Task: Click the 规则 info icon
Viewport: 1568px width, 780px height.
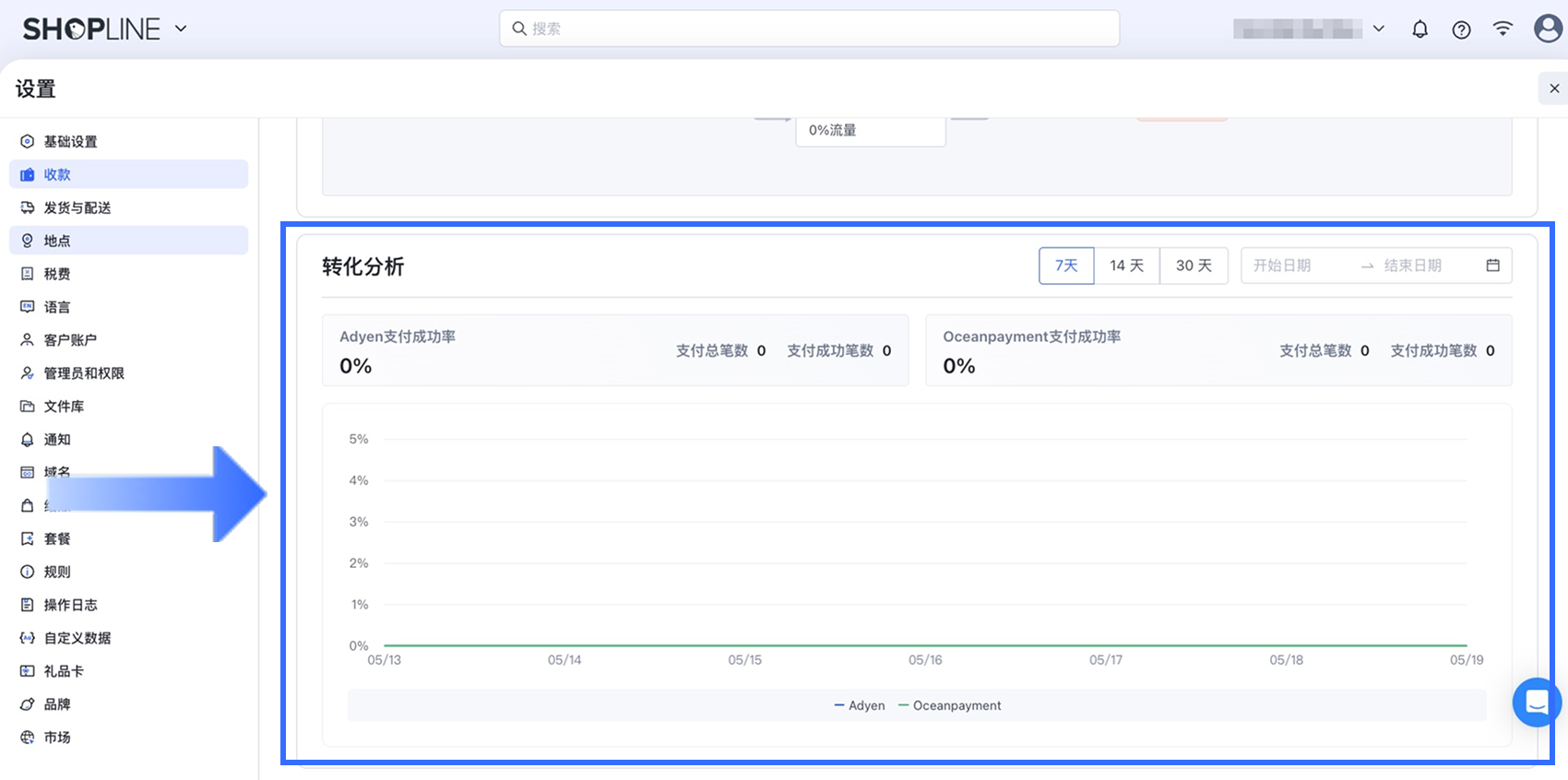Action: (x=28, y=572)
